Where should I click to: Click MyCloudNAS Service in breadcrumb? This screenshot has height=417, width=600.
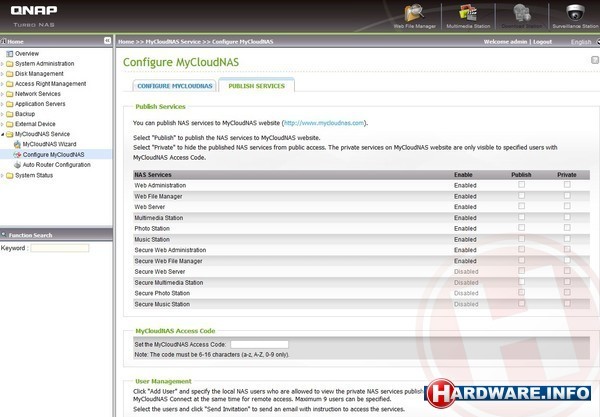click(173, 42)
